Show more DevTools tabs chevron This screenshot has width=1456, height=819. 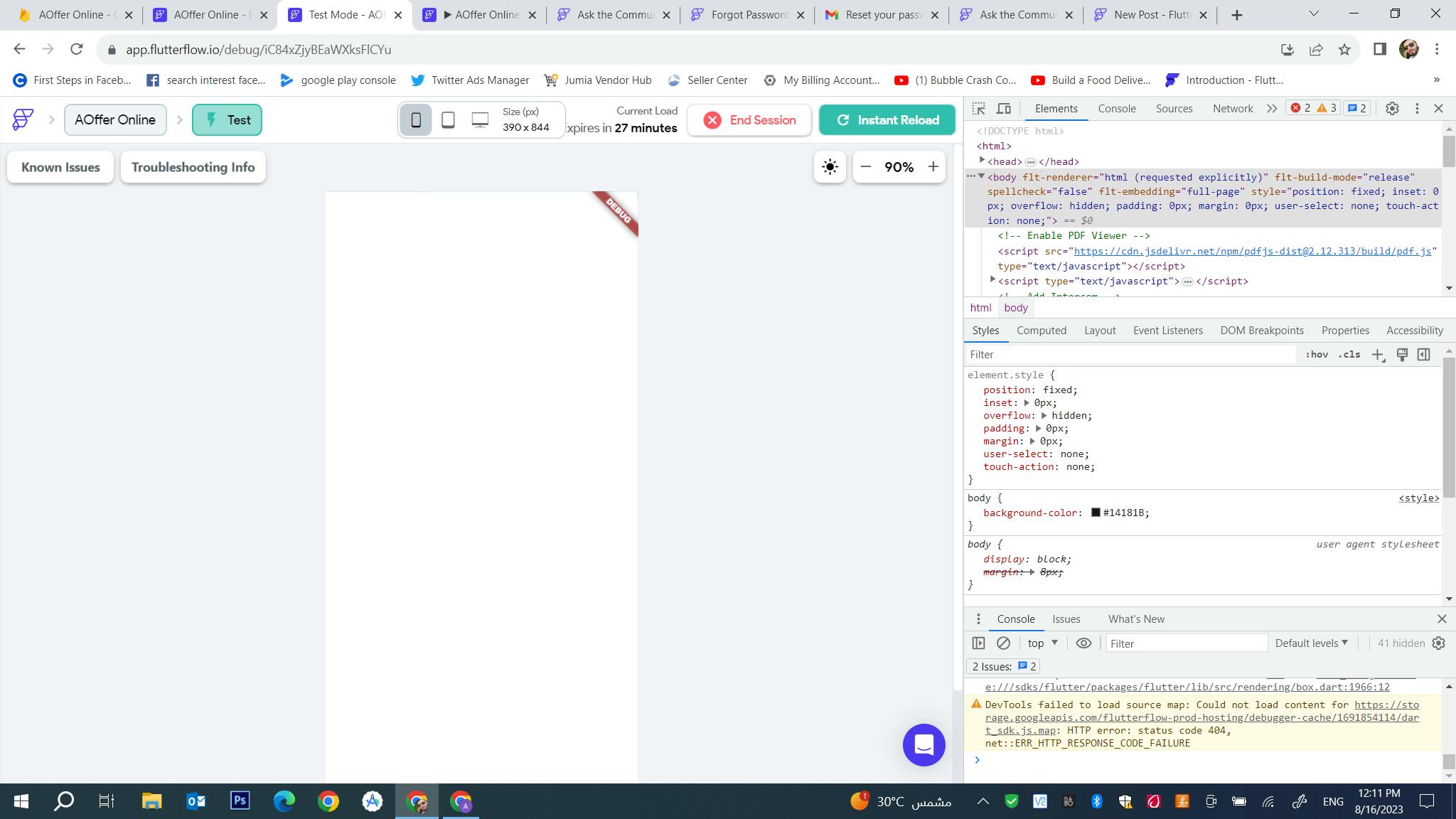[1272, 109]
